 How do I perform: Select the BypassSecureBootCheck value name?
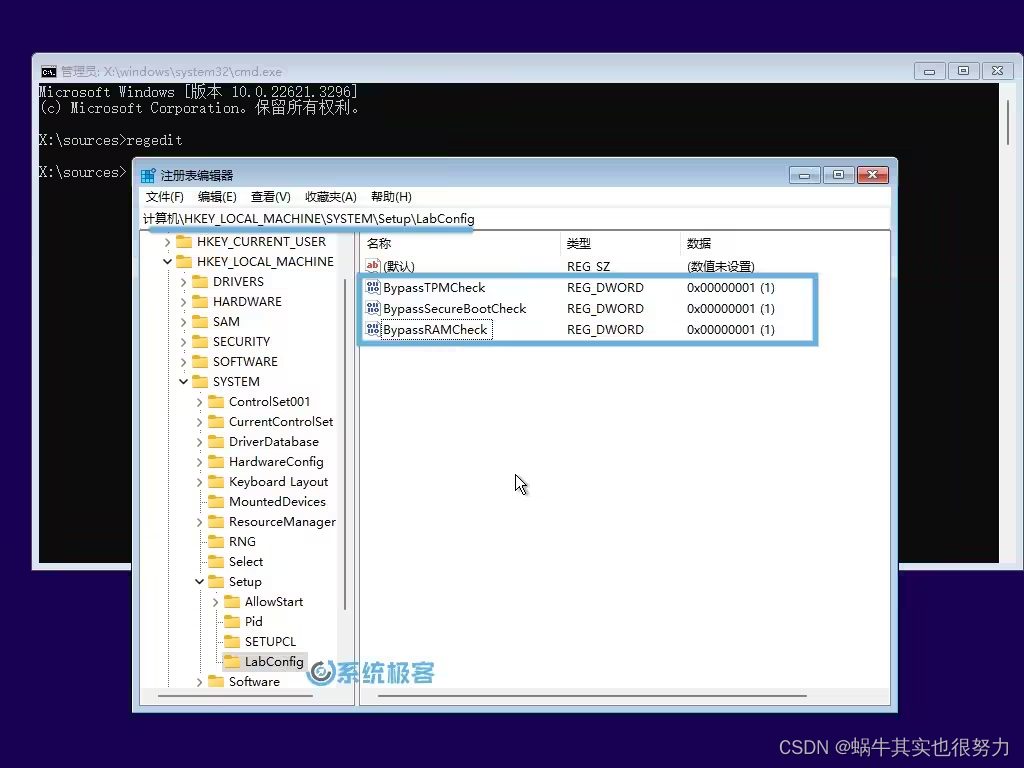point(455,308)
